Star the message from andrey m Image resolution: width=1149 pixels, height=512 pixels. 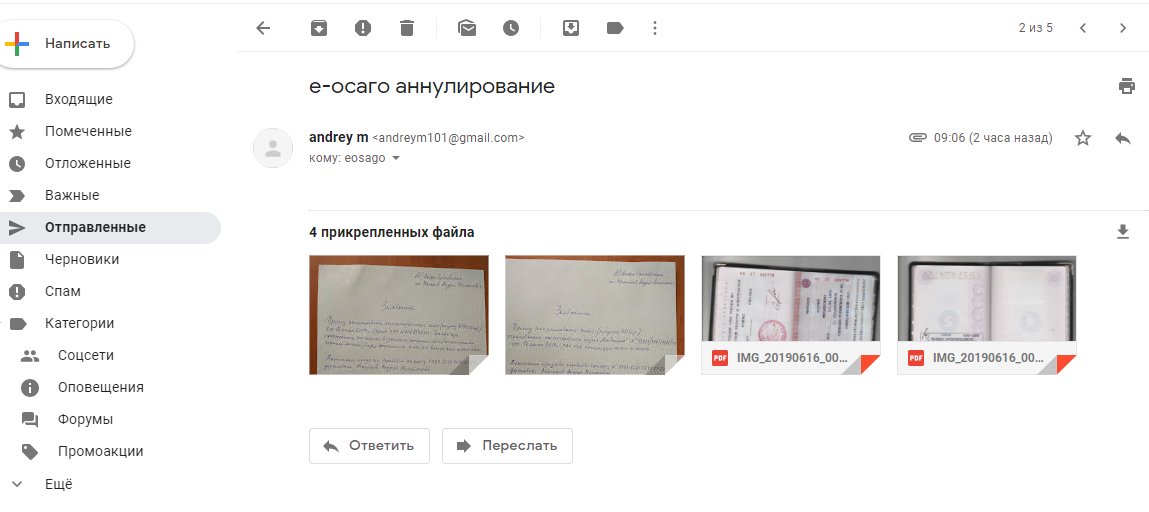pyautogui.click(x=1082, y=138)
